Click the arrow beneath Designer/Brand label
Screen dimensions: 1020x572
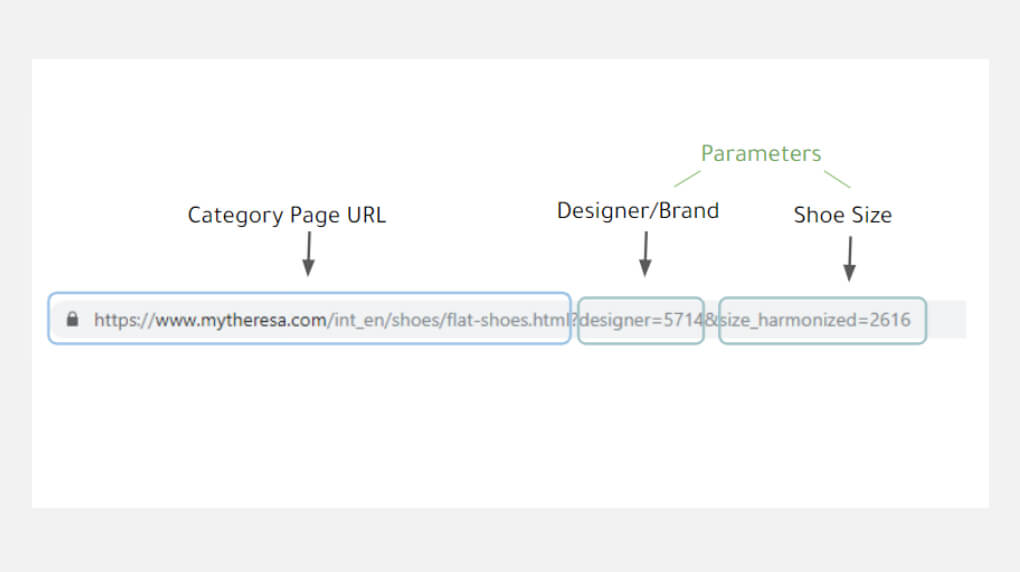pos(645,254)
